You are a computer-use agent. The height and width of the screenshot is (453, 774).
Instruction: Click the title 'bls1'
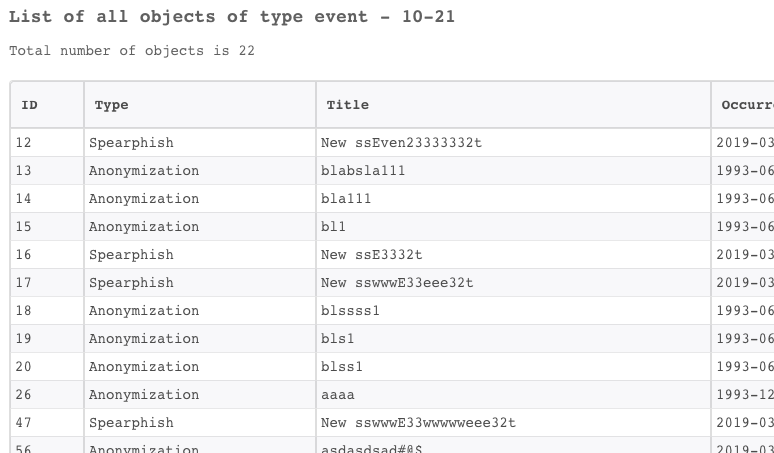point(338,339)
